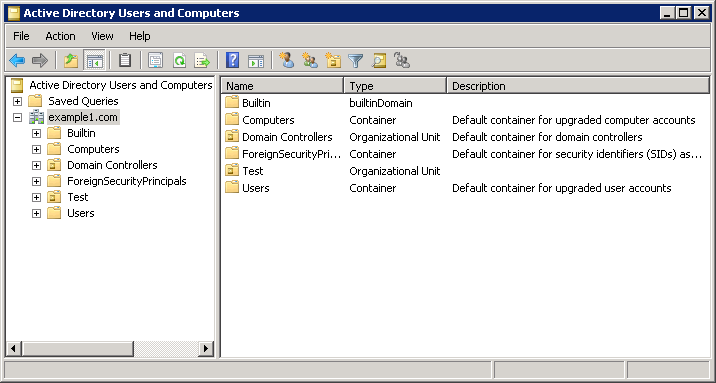Expand the Users tree node
Screen dimensions: 716x383
(x=37, y=213)
